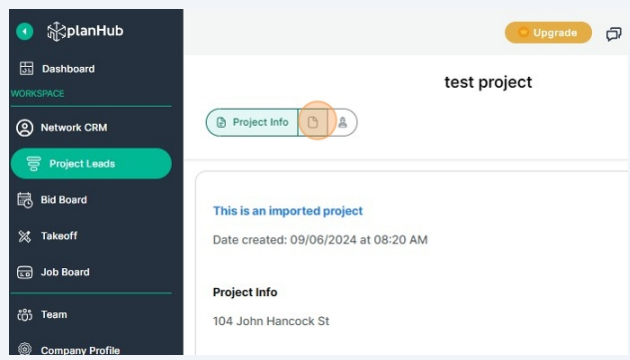
Task: Open the Dashboard icon in sidebar
Action: click(x=27, y=69)
